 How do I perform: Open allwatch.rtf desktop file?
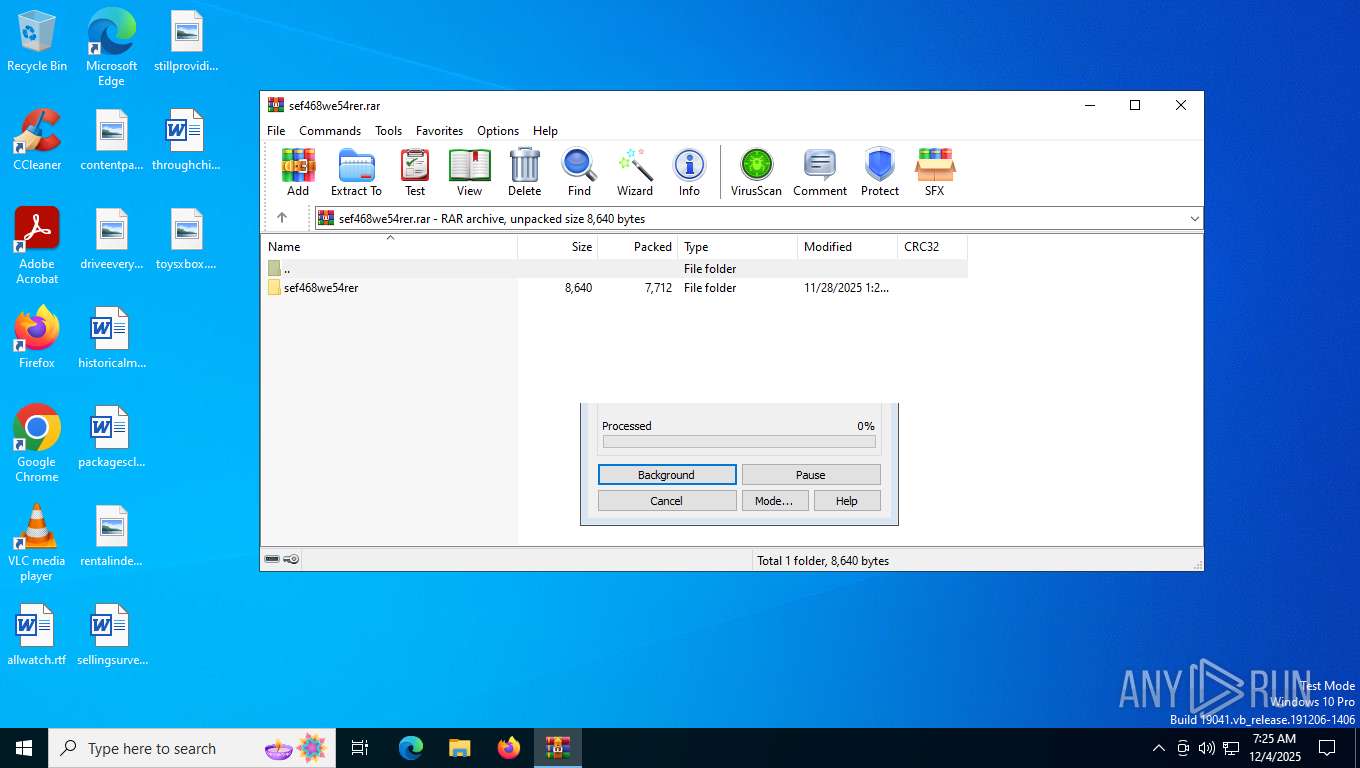tap(37, 635)
